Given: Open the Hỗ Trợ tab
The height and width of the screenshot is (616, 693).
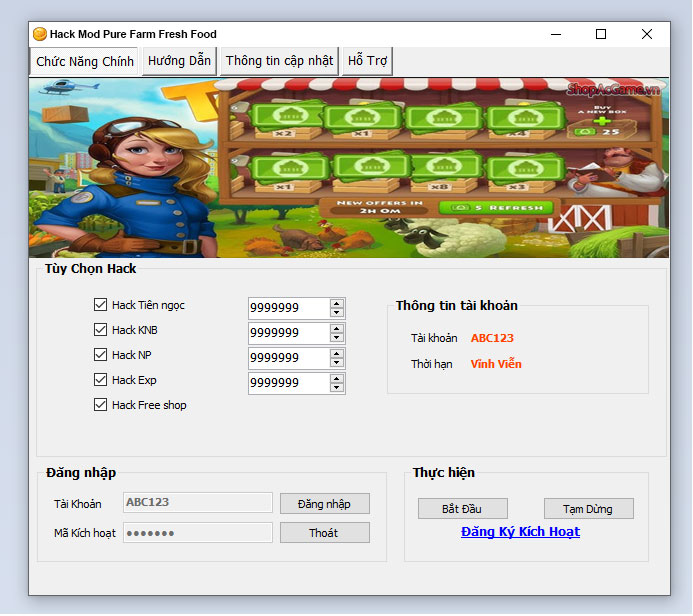Looking at the screenshot, I should (367, 61).
